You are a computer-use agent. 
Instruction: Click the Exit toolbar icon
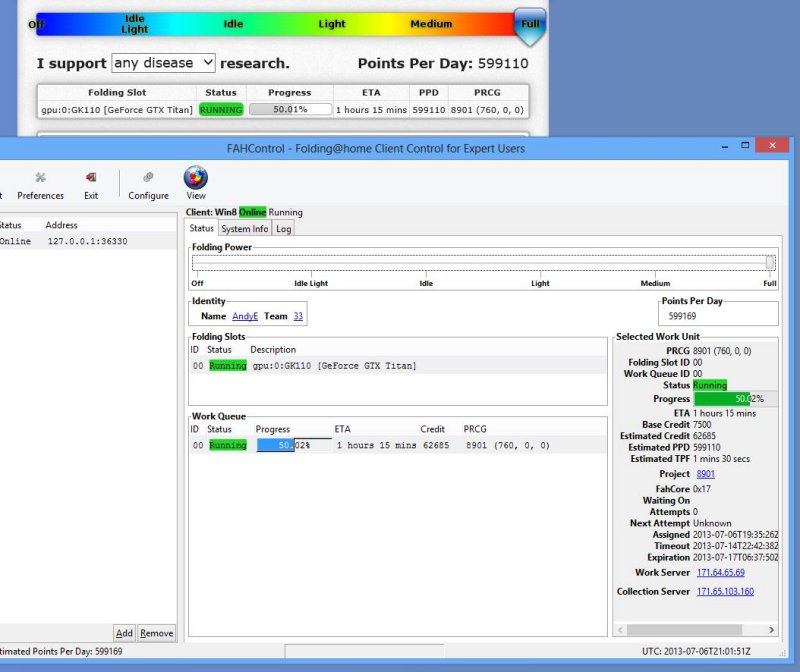[91, 185]
